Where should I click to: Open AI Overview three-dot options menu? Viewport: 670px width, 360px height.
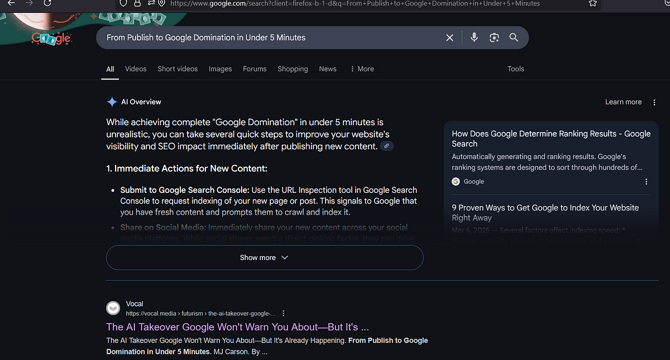click(x=654, y=102)
